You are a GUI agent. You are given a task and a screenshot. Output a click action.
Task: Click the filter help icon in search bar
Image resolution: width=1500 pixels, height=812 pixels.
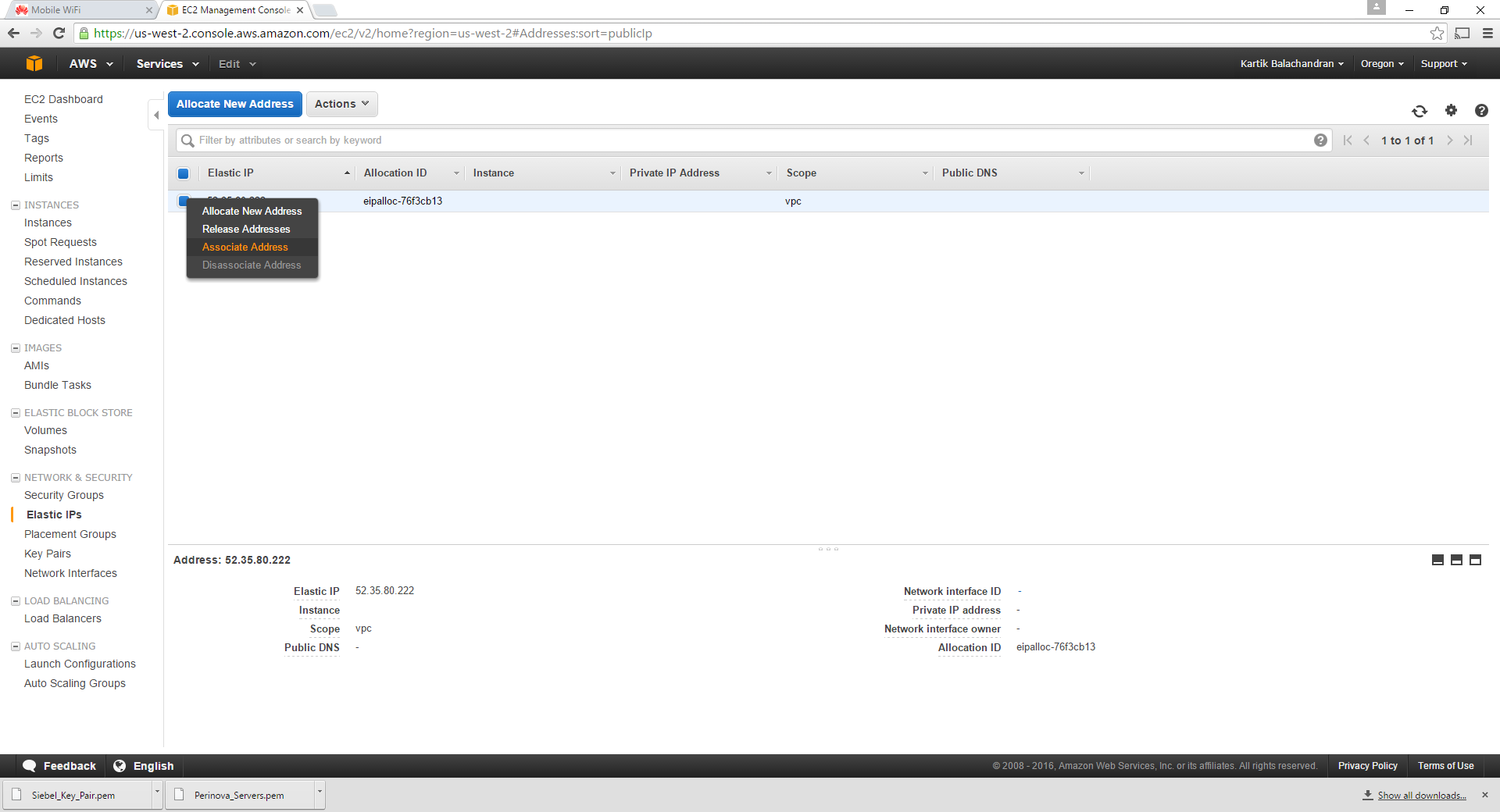(x=1320, y=141)
